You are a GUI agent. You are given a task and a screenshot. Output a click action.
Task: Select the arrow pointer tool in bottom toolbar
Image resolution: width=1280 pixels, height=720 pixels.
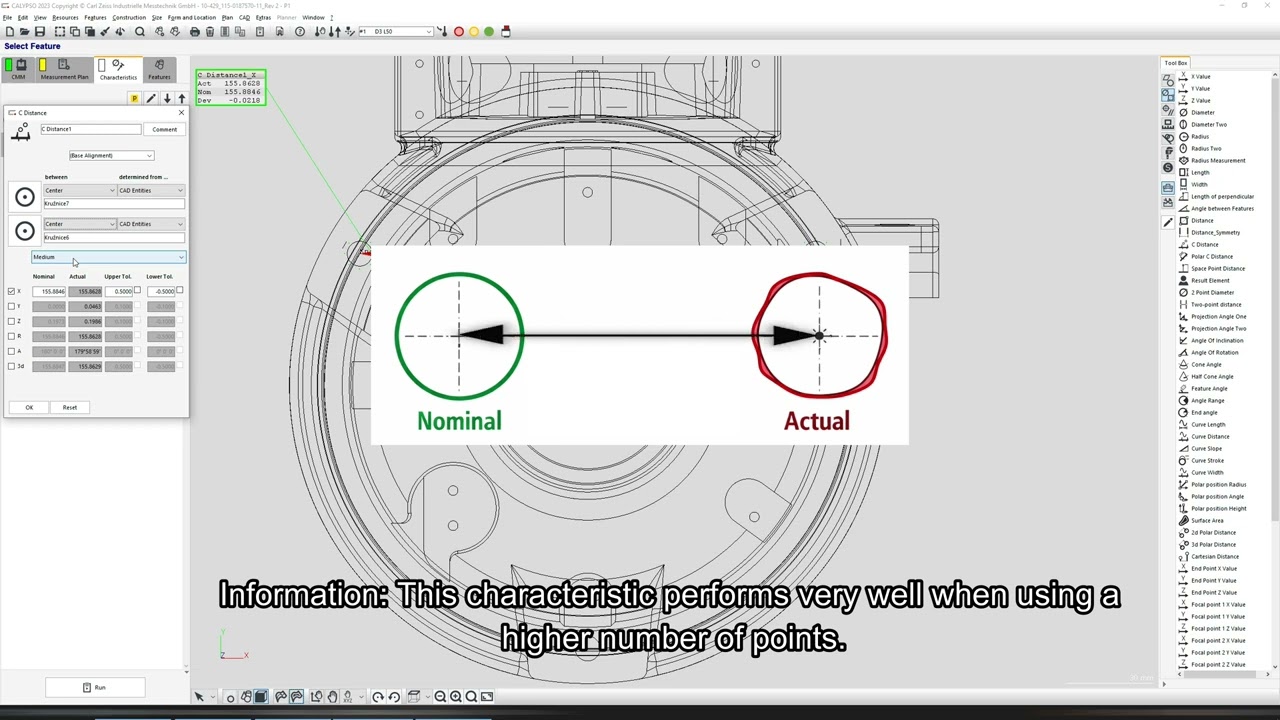click(199, 696)
